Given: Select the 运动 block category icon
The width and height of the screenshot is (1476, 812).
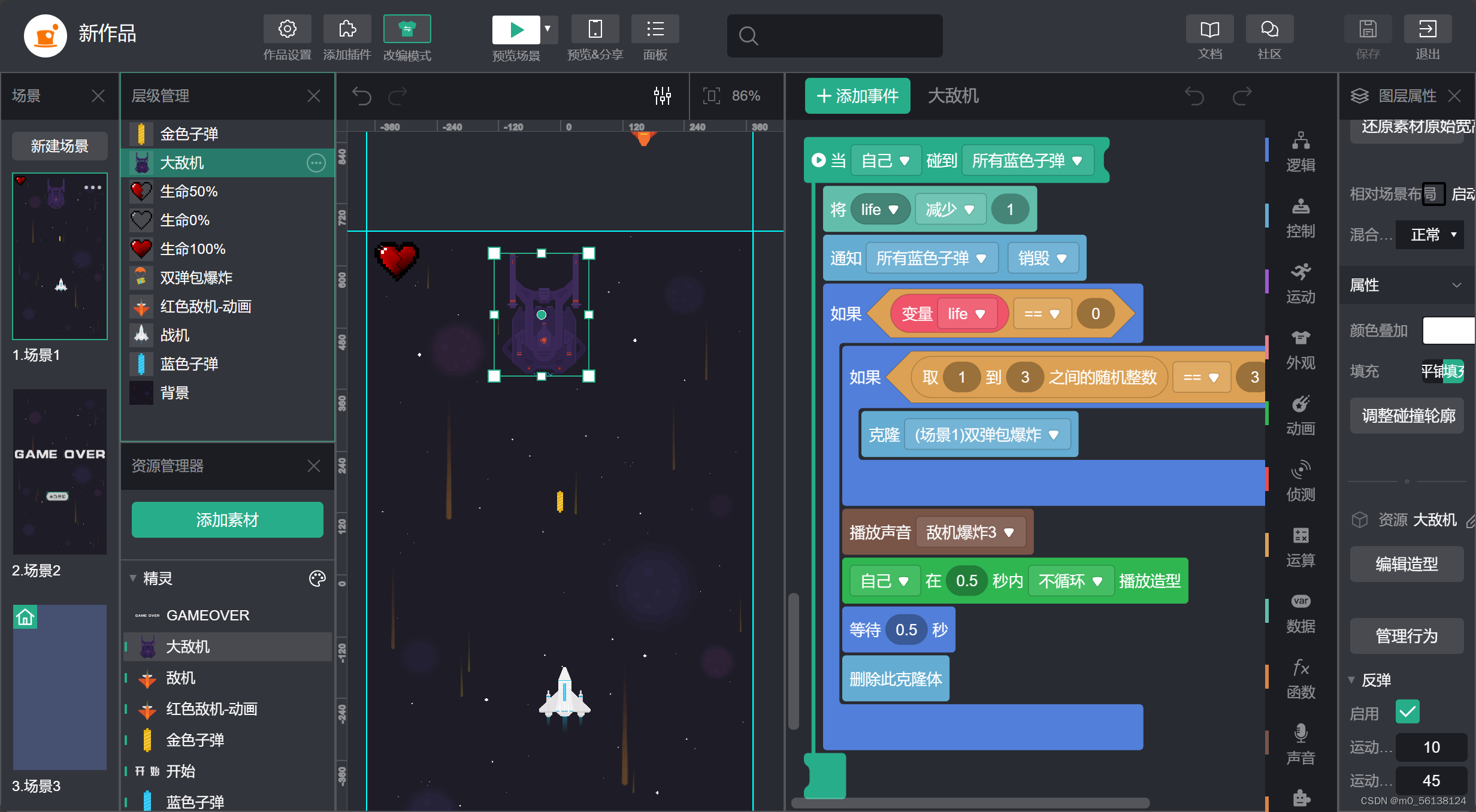Looking at the screenshot, I should click(1300, 272).
